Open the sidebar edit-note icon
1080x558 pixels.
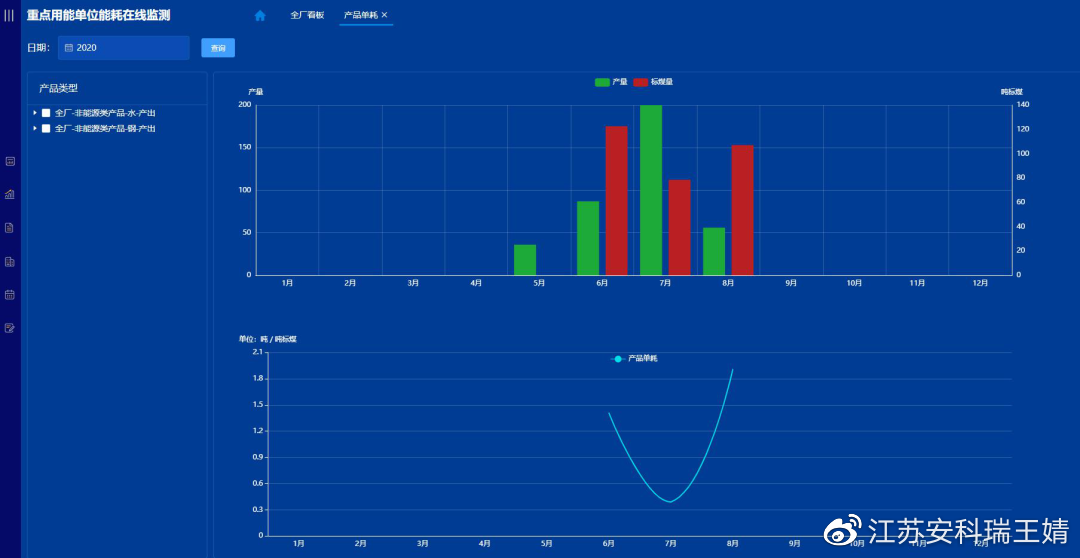[x=10, y=328]
